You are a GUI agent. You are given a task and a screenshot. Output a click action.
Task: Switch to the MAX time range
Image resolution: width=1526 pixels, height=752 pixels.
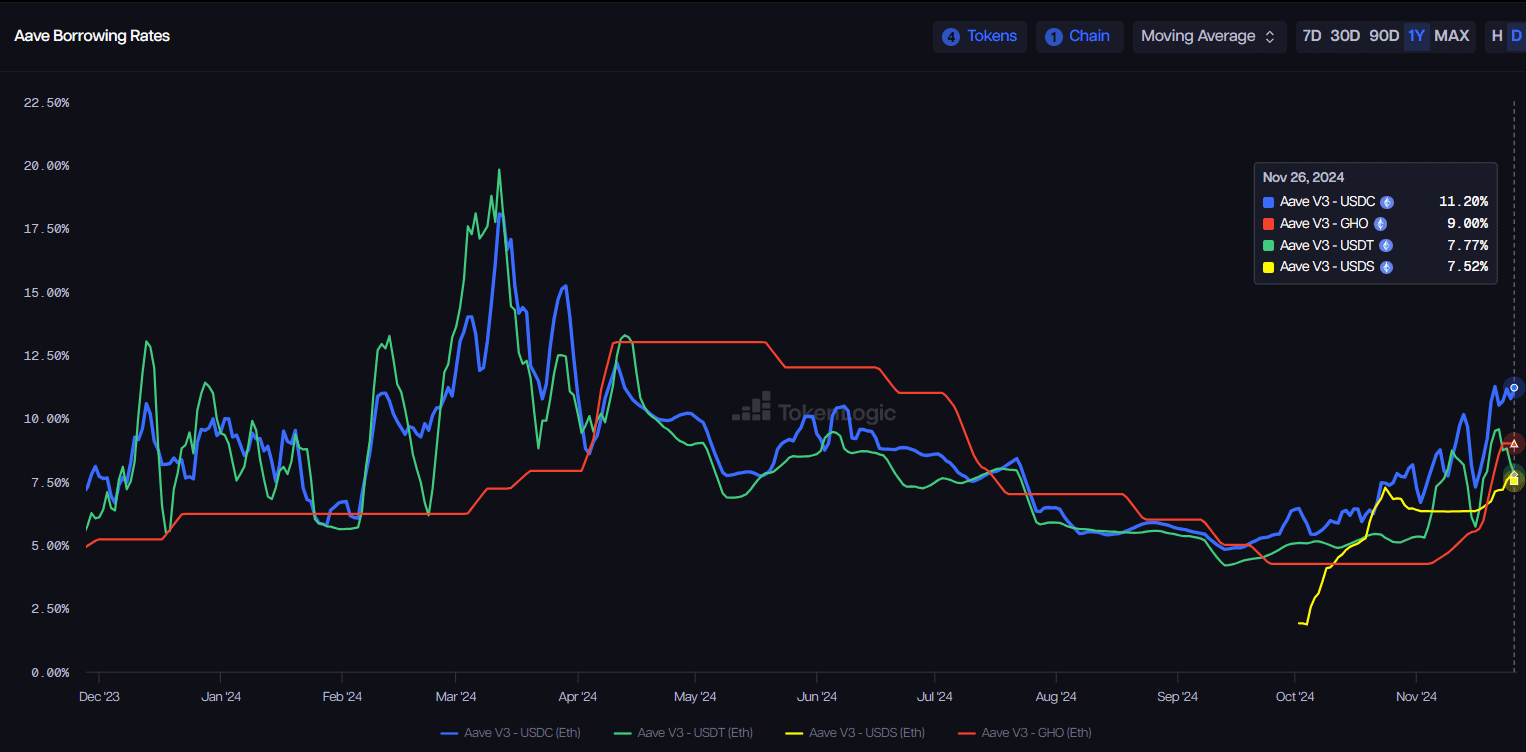pos(1451,36)
